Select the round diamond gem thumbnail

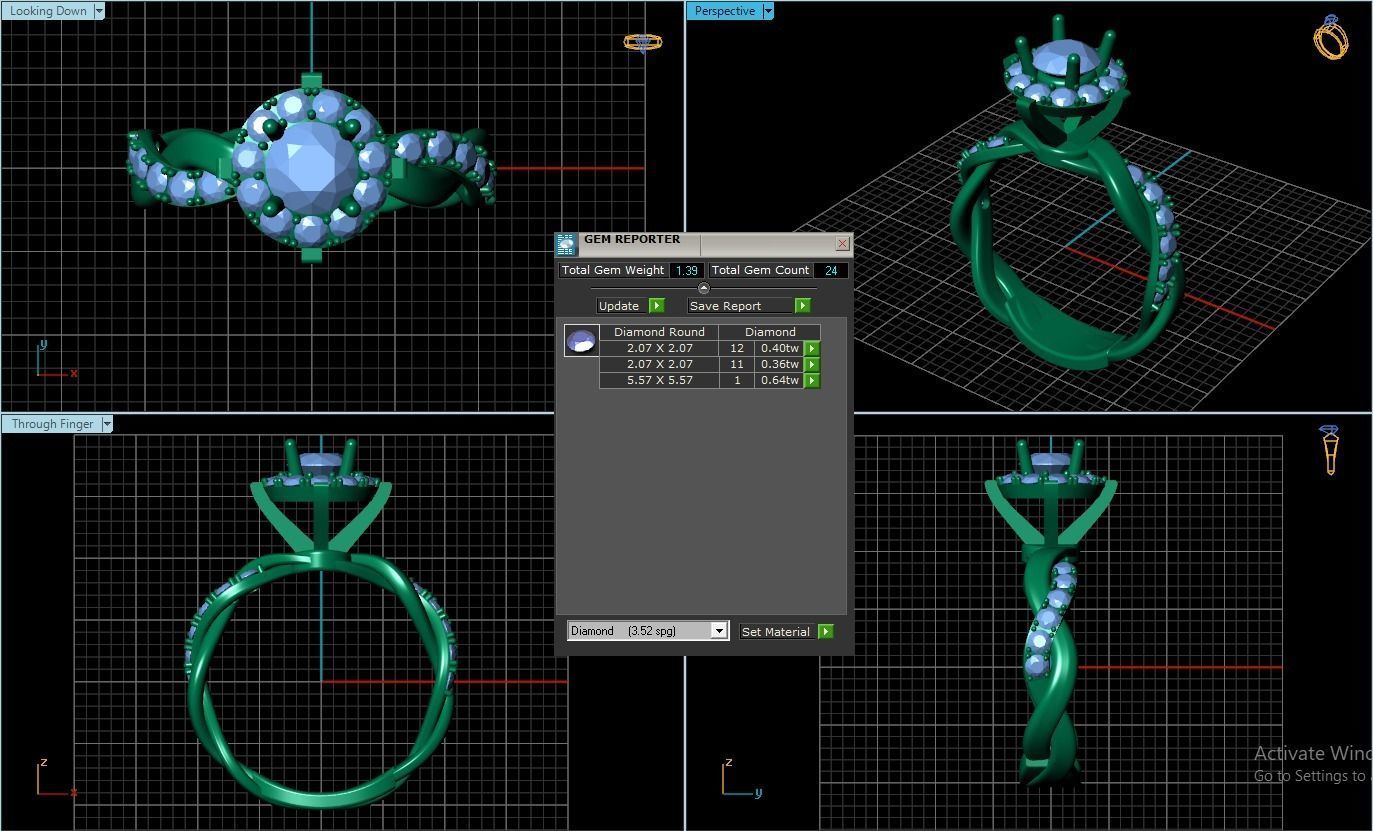click(581, 340)
